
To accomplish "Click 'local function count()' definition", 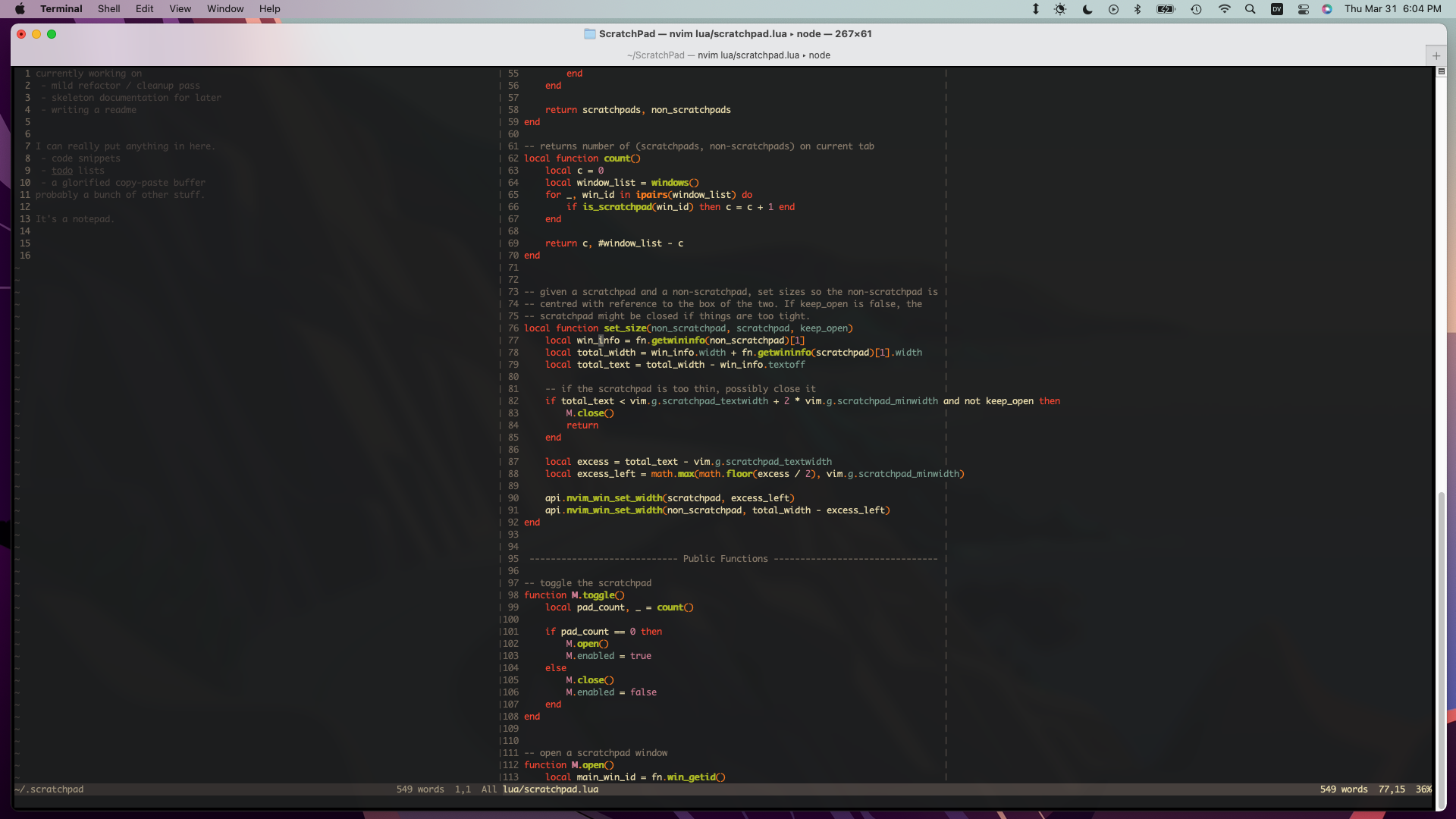I will (x=582, y=158).
